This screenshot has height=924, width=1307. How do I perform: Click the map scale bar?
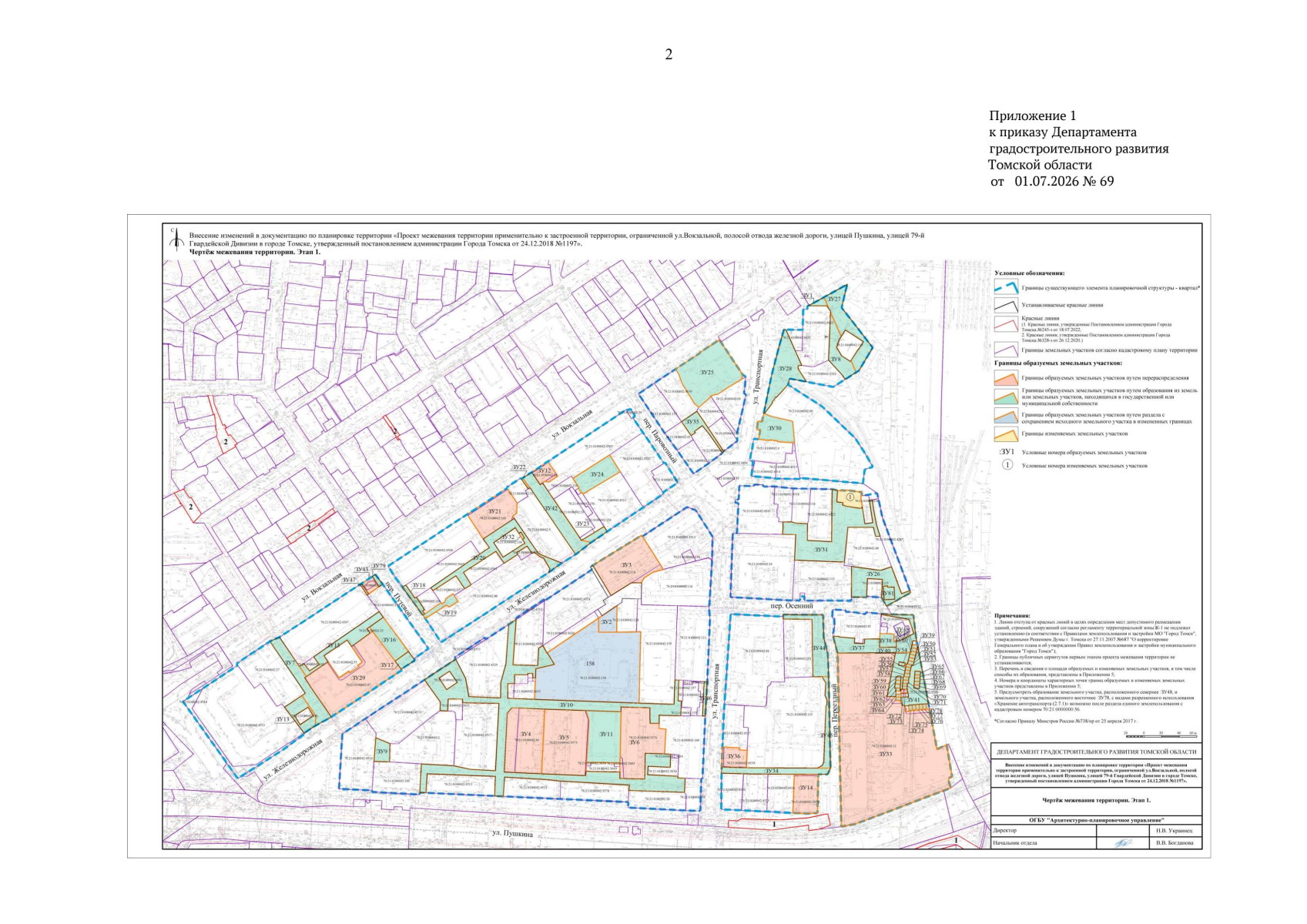tap(1160, 734)
